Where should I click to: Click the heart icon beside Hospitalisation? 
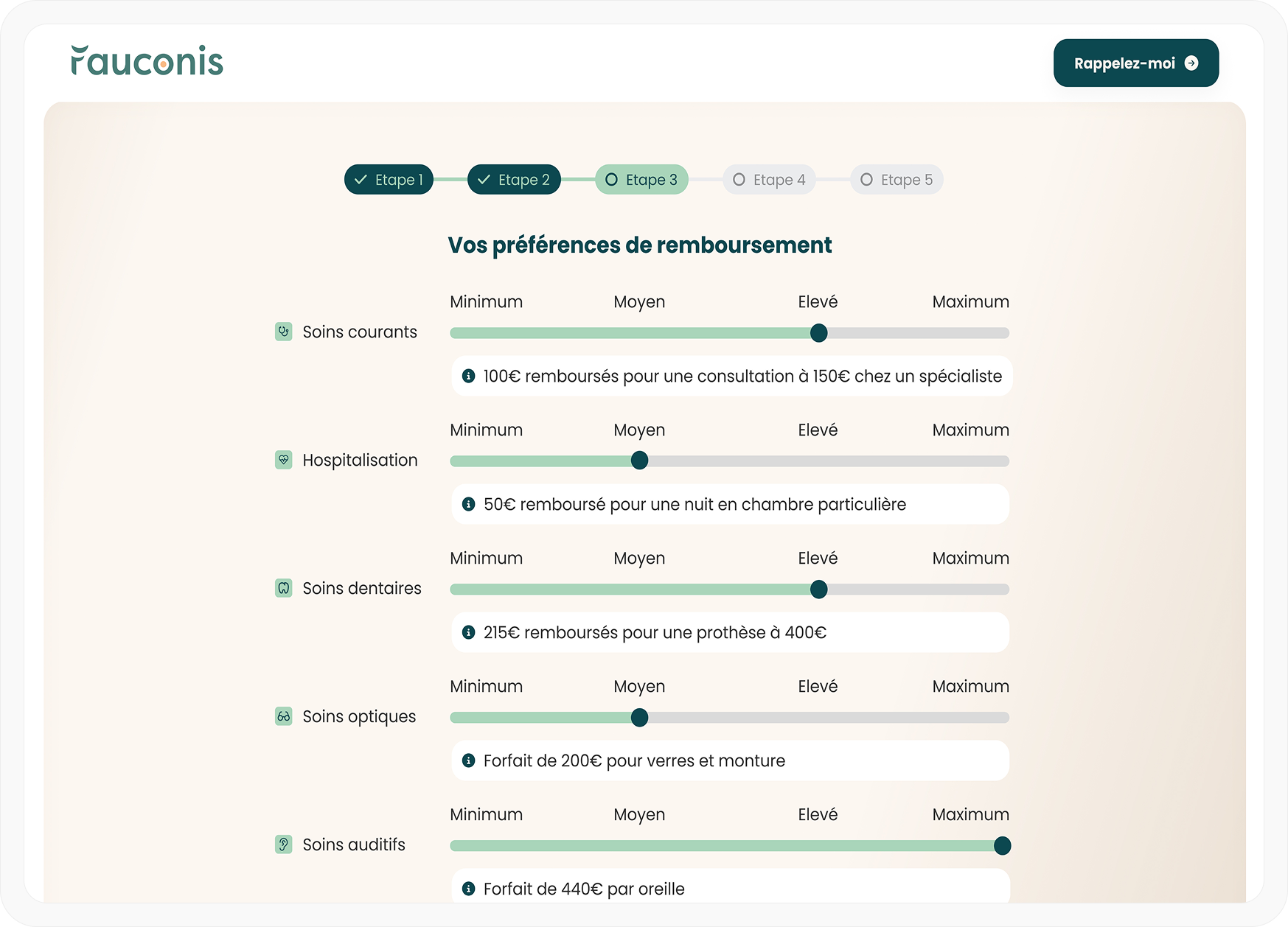(x=284, y=460)
